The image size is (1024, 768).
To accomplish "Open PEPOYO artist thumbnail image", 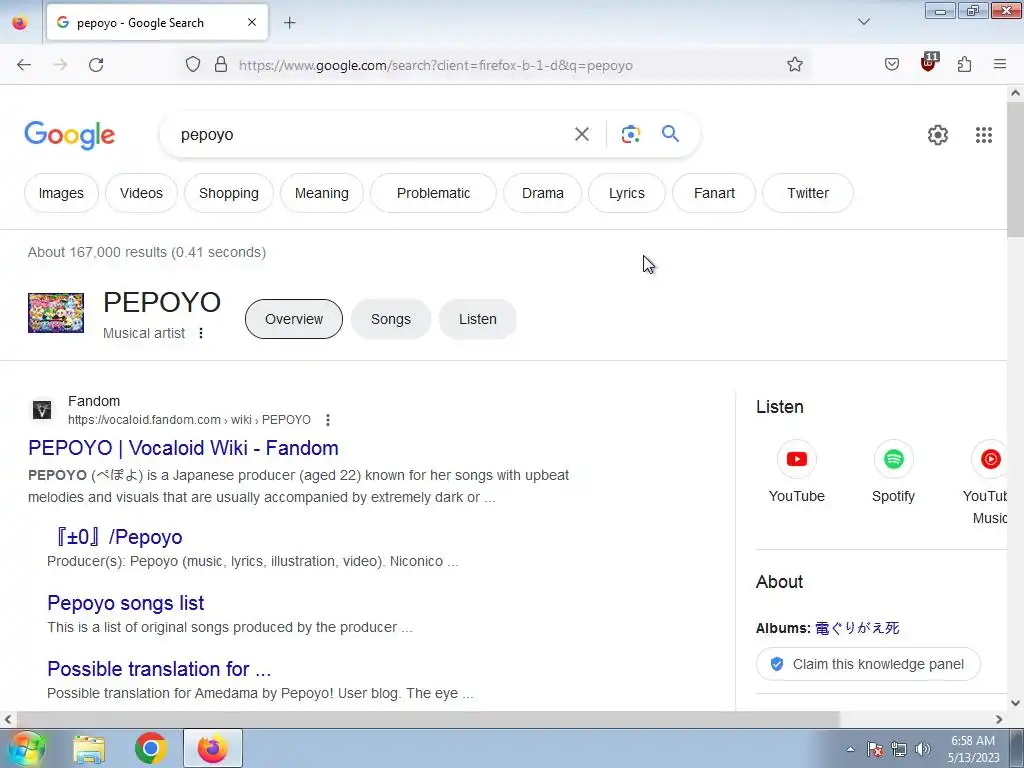I will pyautogui.click(x=56, y=313).
